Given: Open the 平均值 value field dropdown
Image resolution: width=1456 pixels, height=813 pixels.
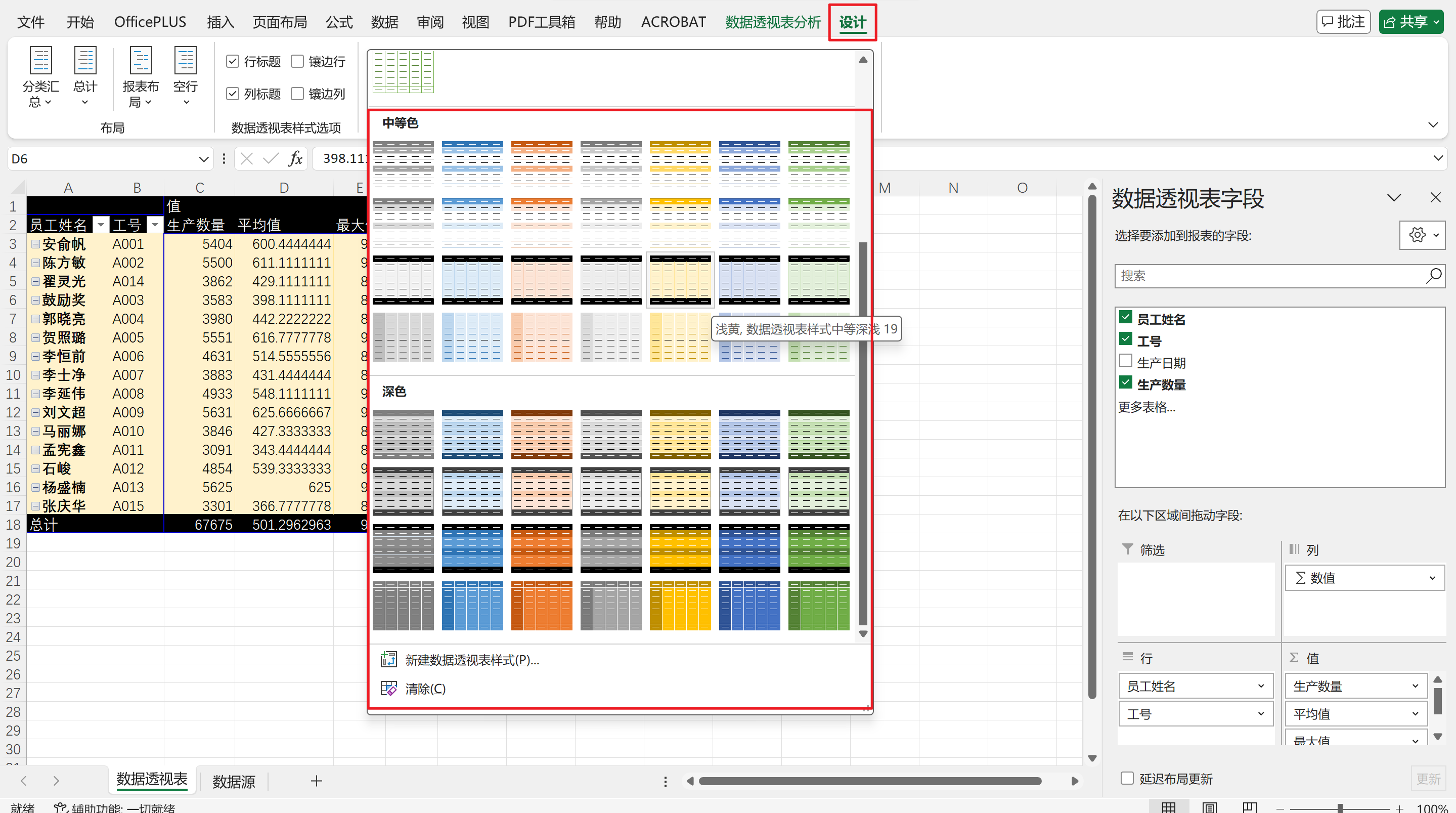Looking at the screenshot, I should click(x=1416, y=713).
